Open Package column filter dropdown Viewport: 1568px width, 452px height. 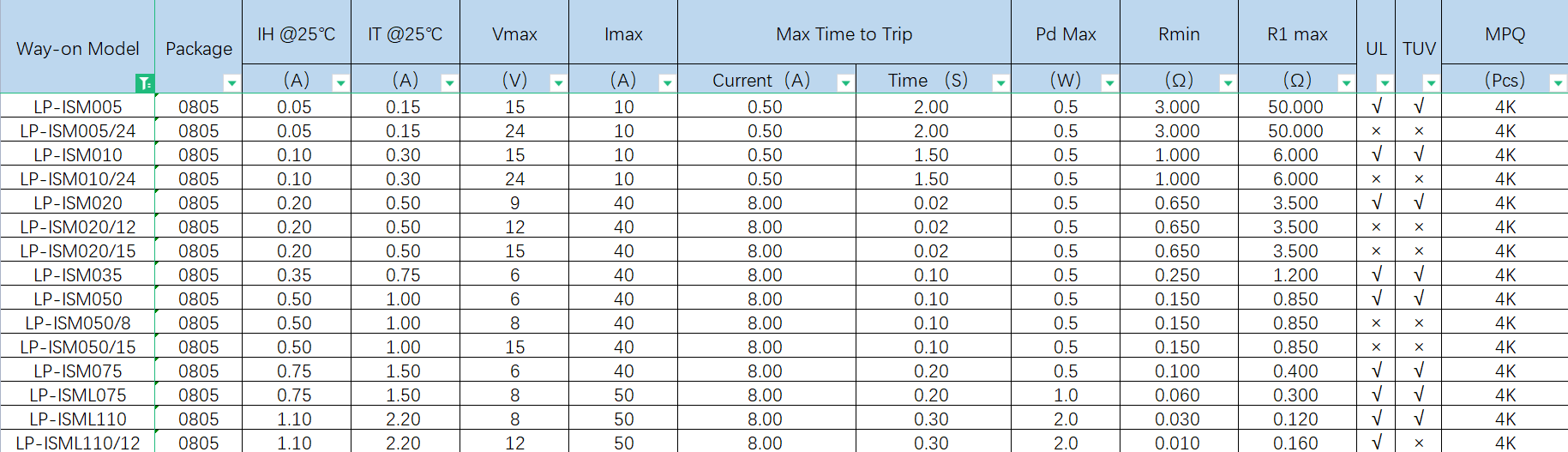231,83
